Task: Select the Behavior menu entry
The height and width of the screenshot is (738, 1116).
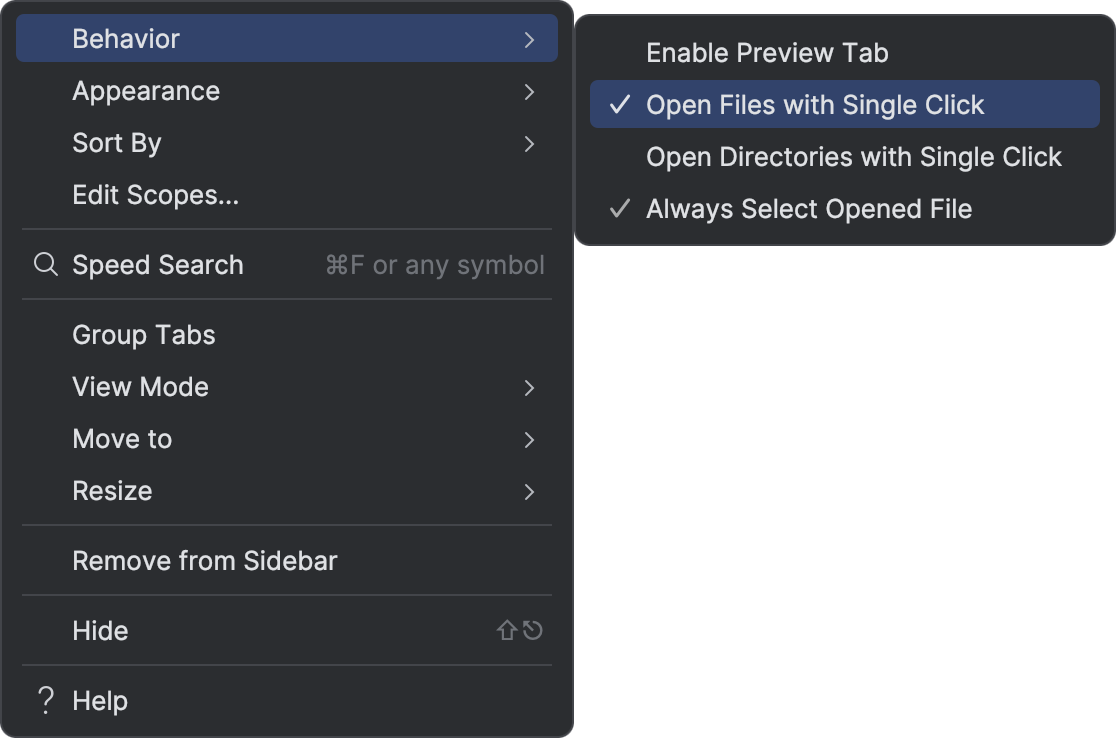Action: coord(125,38)
